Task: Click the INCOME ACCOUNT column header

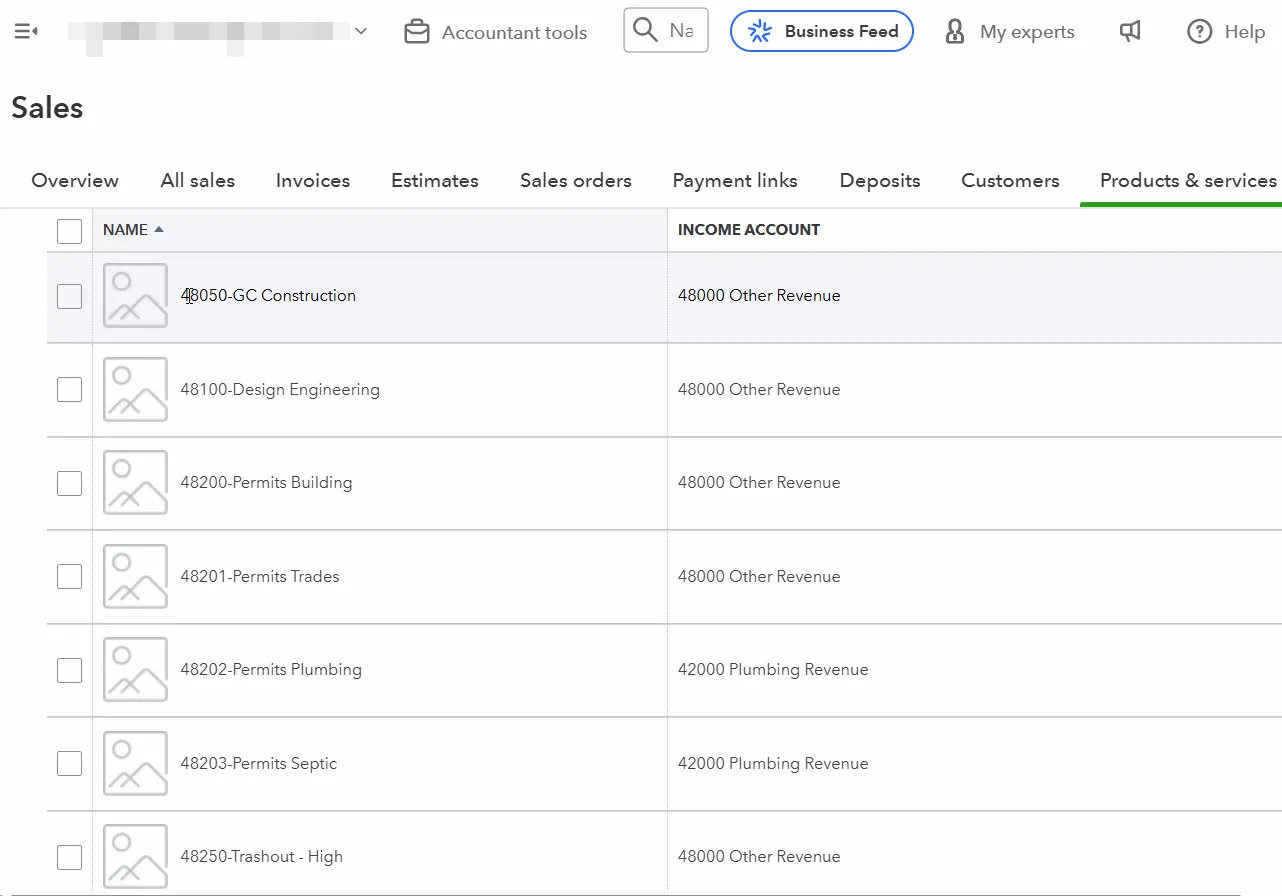Action: click(x=748, y=230)
